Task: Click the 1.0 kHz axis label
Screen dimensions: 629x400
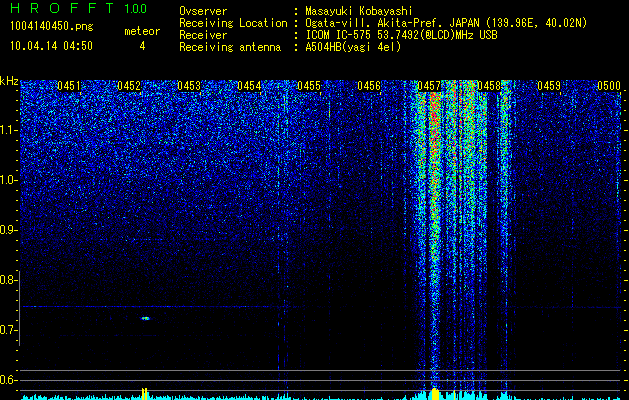Action: 8,181
